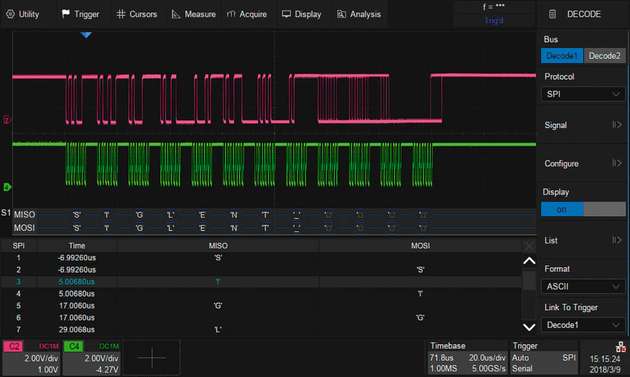Select SPI list row 4
Viewport: 630px width, 377px height.
[x=261, y=294]
